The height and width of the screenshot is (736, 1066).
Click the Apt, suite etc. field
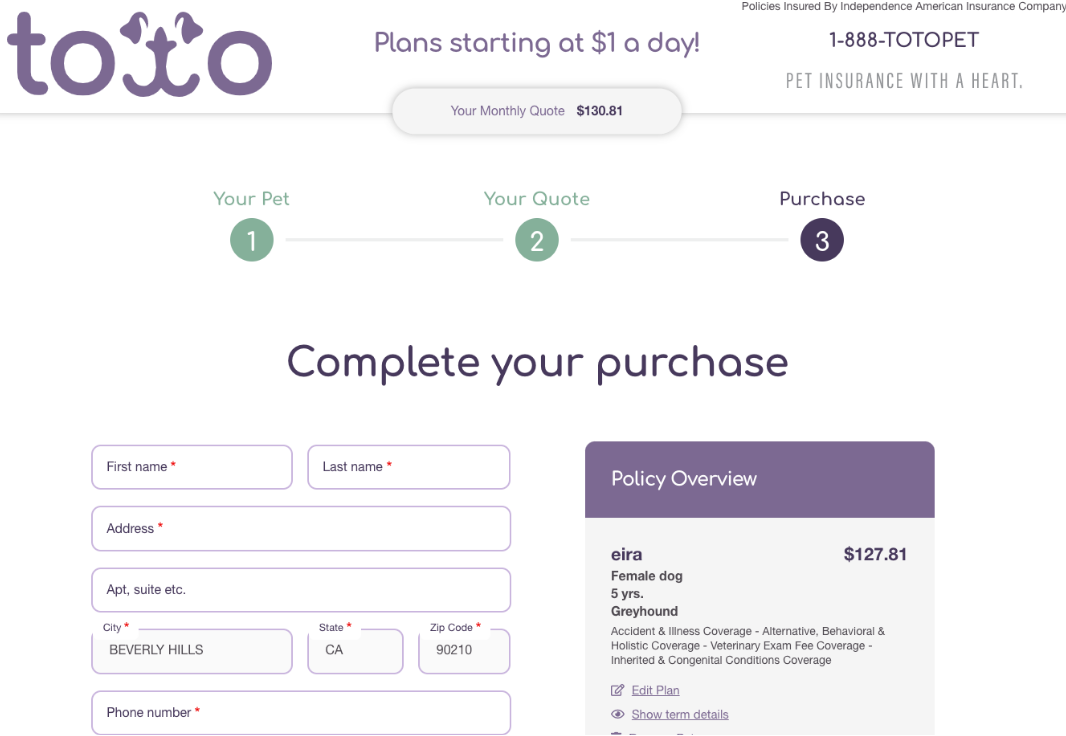click(301, 590)
